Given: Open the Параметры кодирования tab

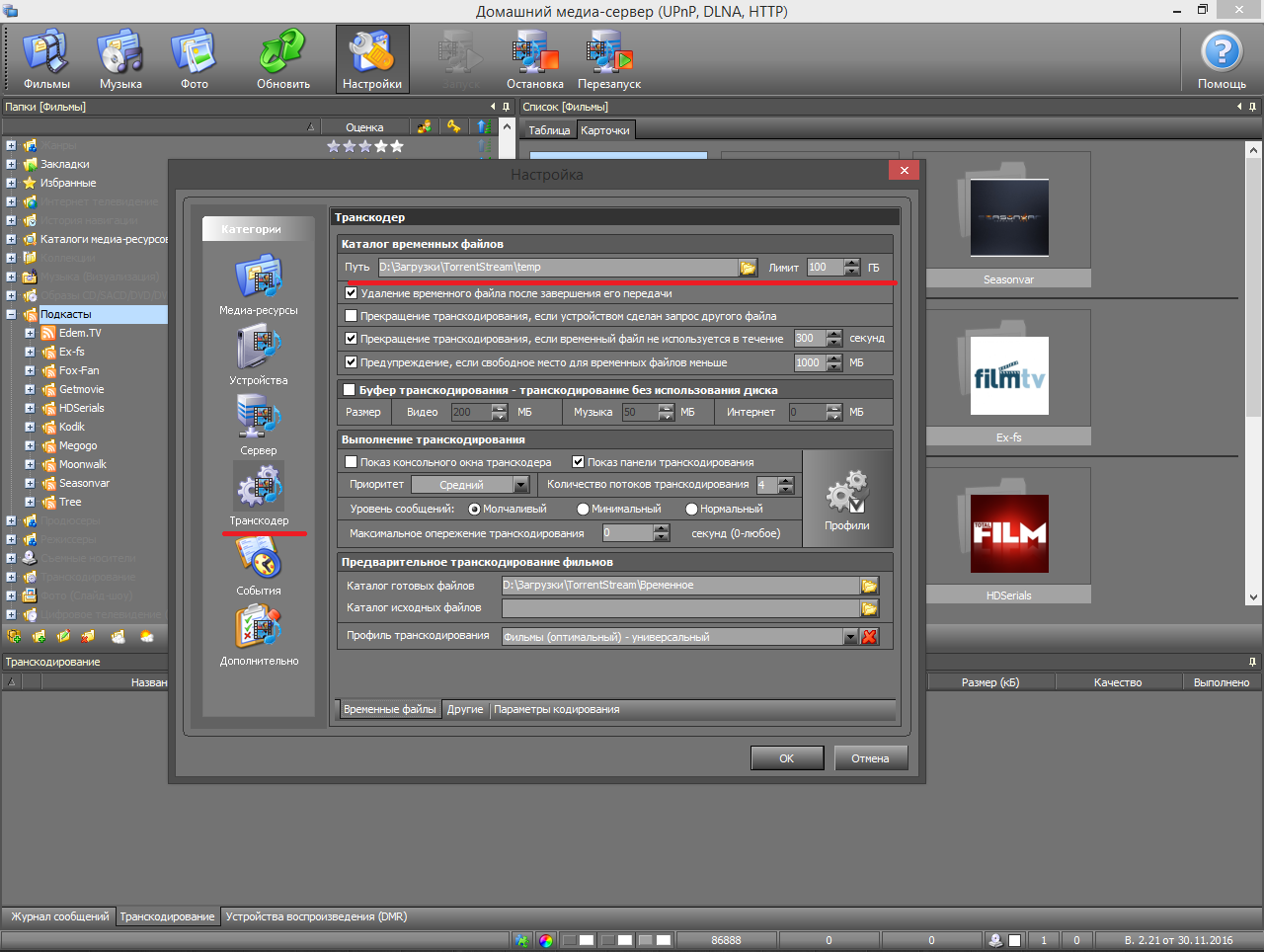Looking at the screenshot, I should (557, 709).
